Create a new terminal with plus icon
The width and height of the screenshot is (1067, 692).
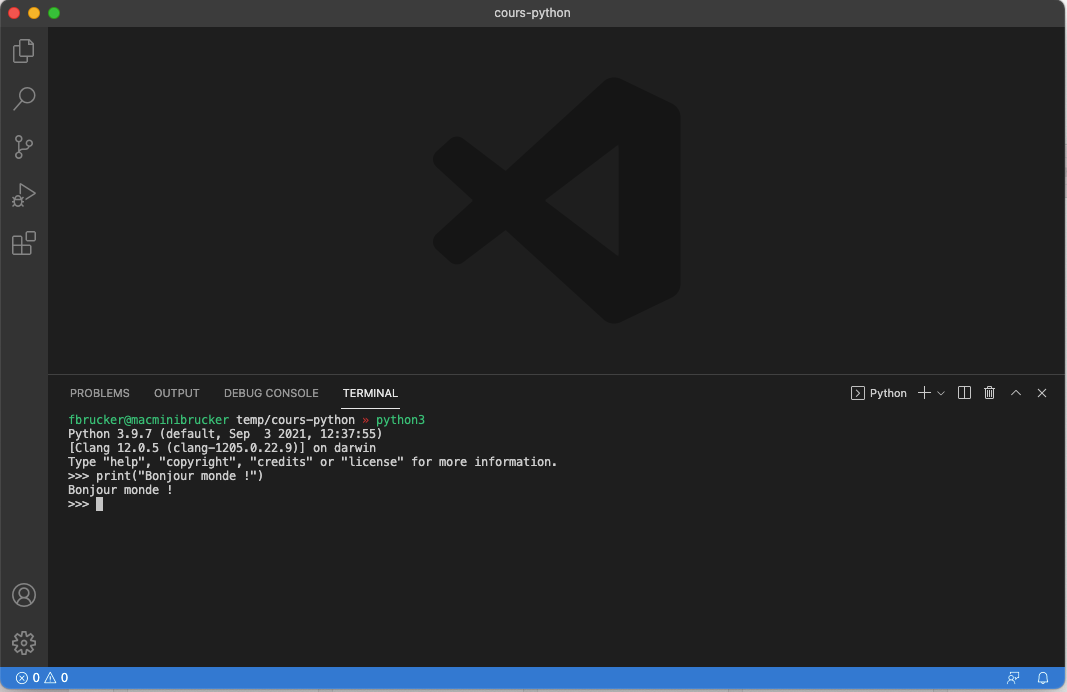924,393
